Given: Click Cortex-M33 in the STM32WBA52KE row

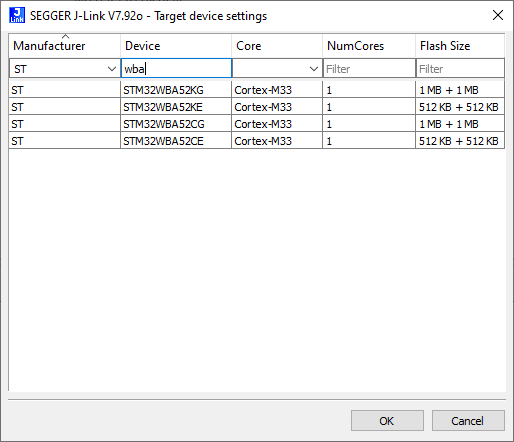Looking at the screenshot, I should coord(277,107).
